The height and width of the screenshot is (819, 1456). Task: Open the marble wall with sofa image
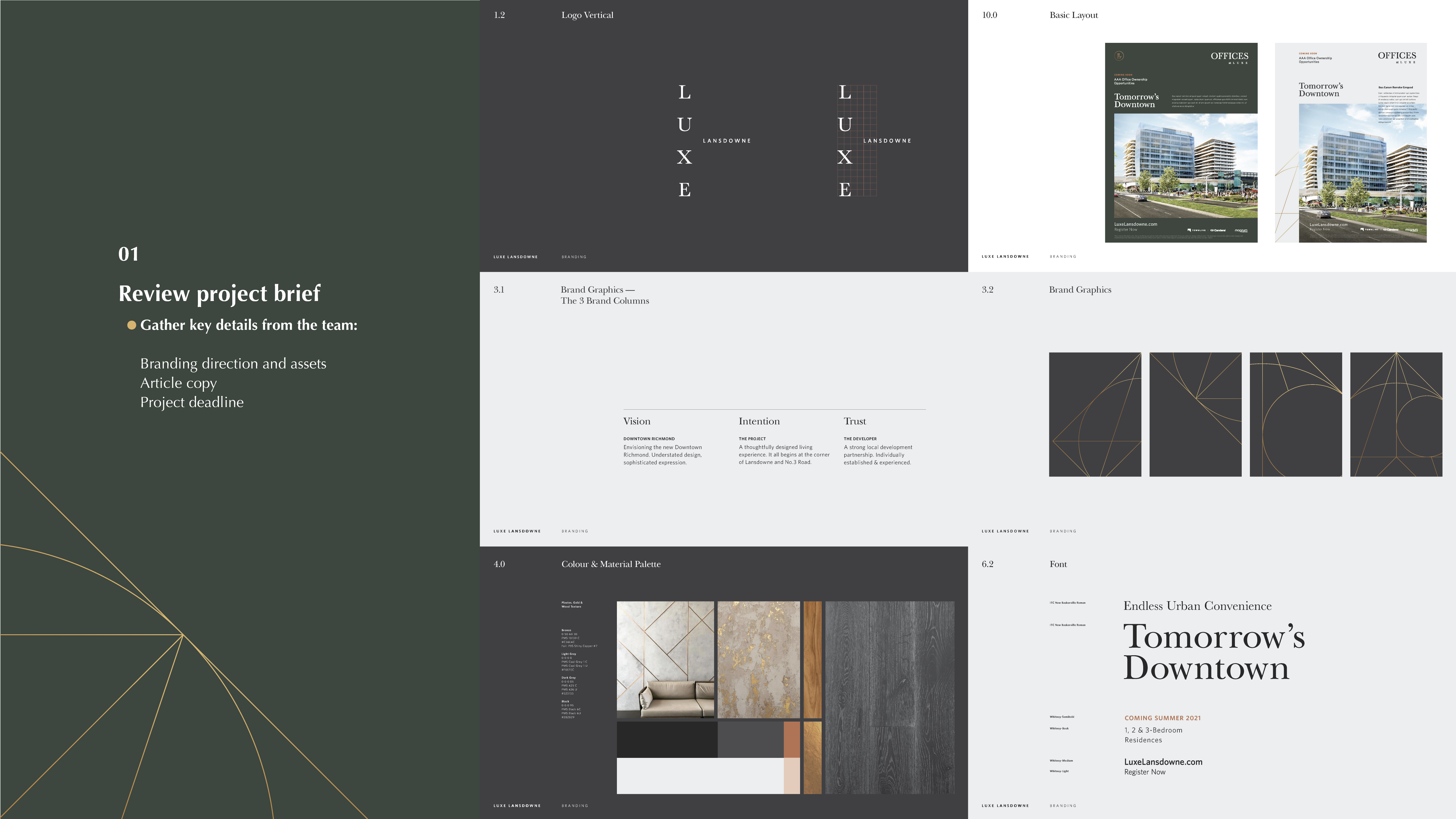(665, 660)
